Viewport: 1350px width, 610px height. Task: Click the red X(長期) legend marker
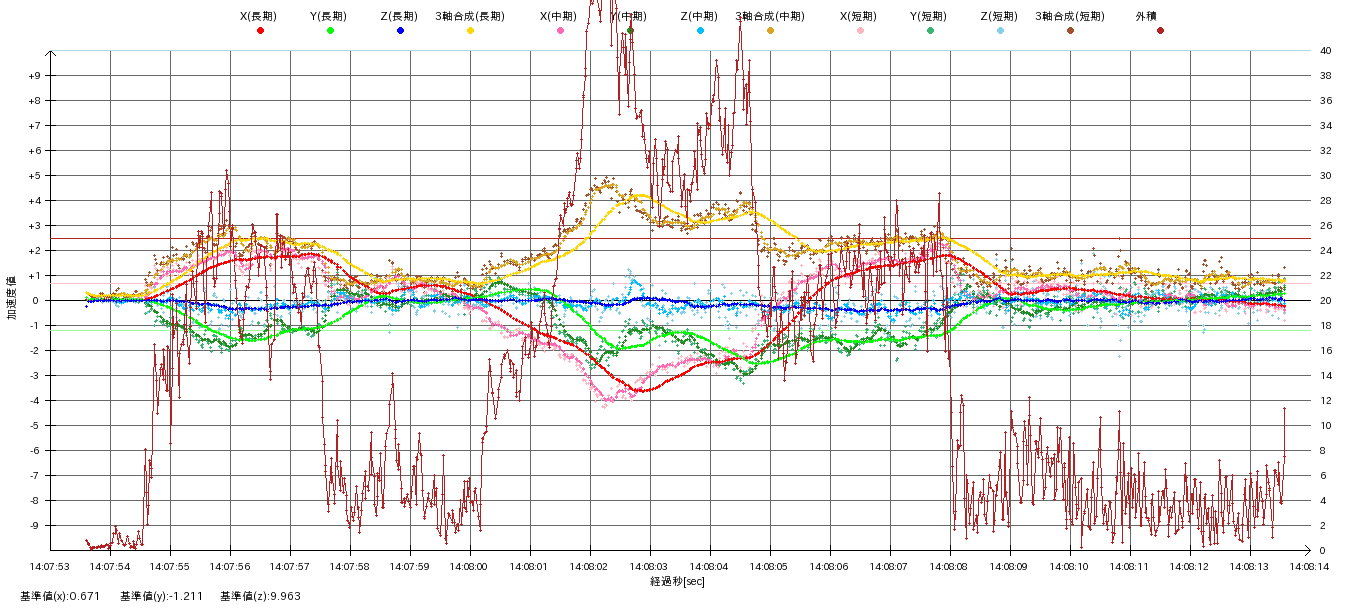[260, 31]
